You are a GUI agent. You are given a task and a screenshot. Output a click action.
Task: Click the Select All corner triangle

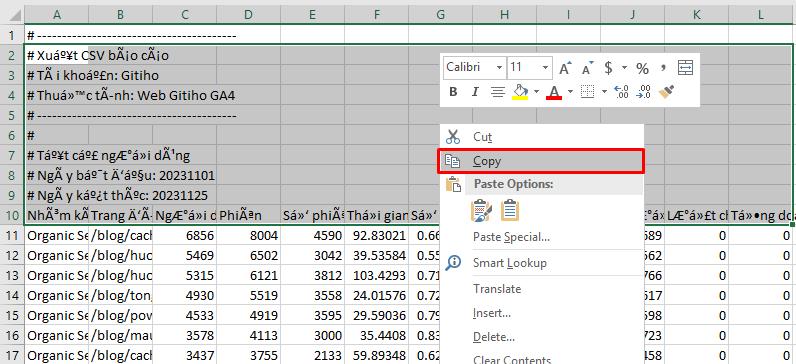(16, 16)
